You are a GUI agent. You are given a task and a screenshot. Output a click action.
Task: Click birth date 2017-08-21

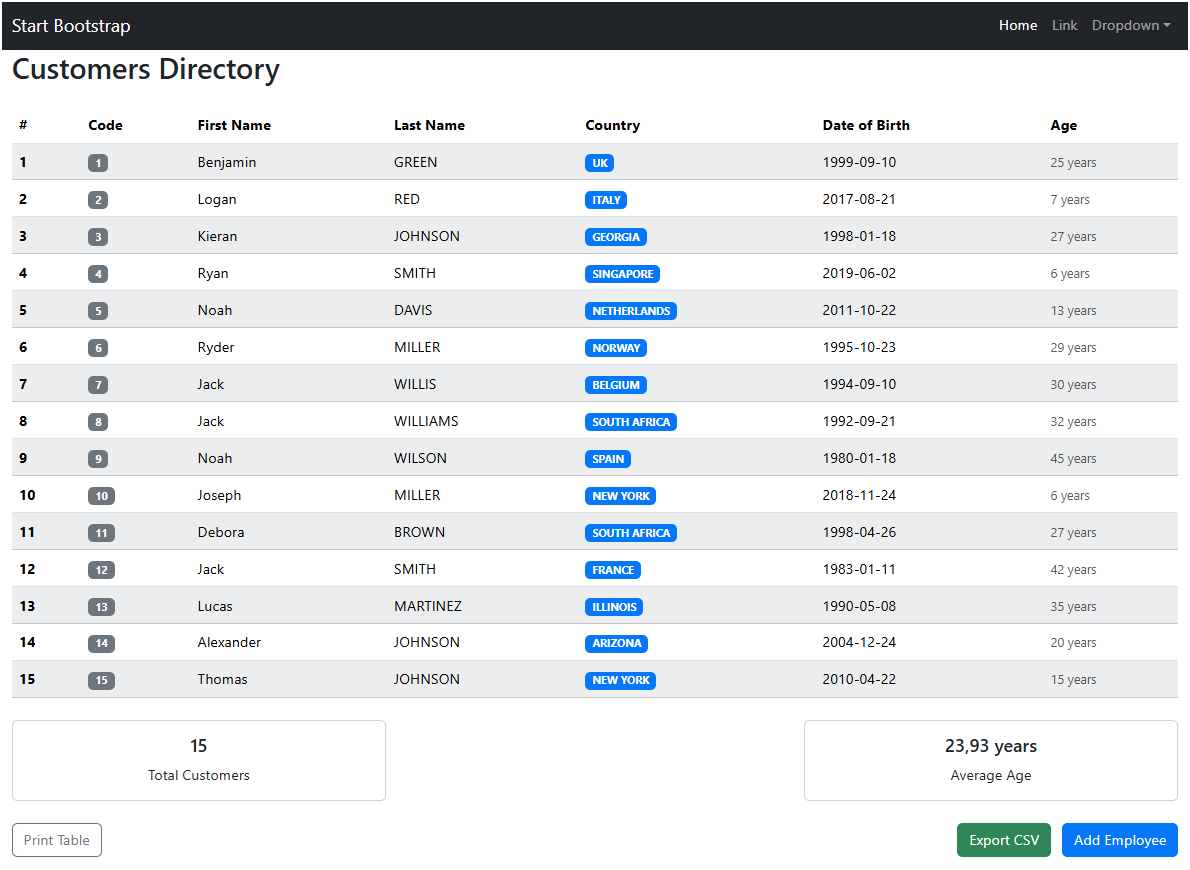click(859, 200)
